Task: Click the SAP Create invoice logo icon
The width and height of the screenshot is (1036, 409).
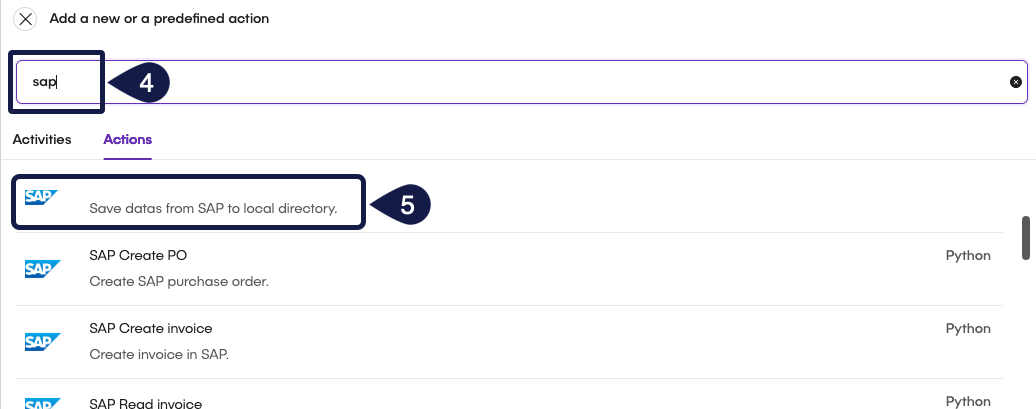Action: coord(42,341)
